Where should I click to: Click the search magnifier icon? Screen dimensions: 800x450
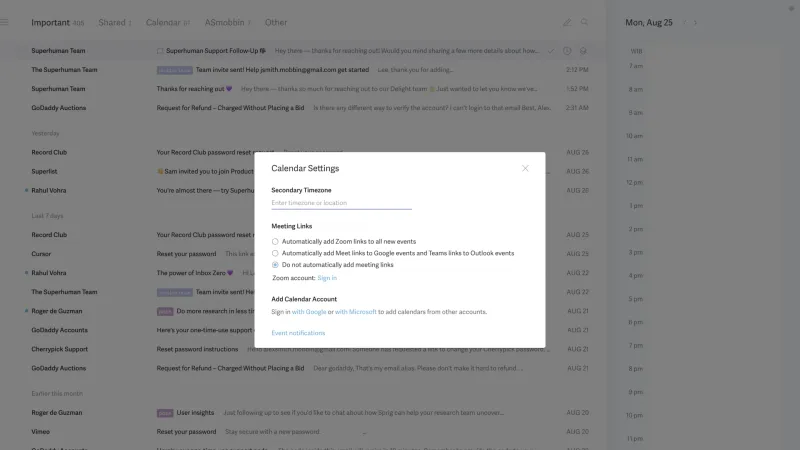[x=584, y=22]
